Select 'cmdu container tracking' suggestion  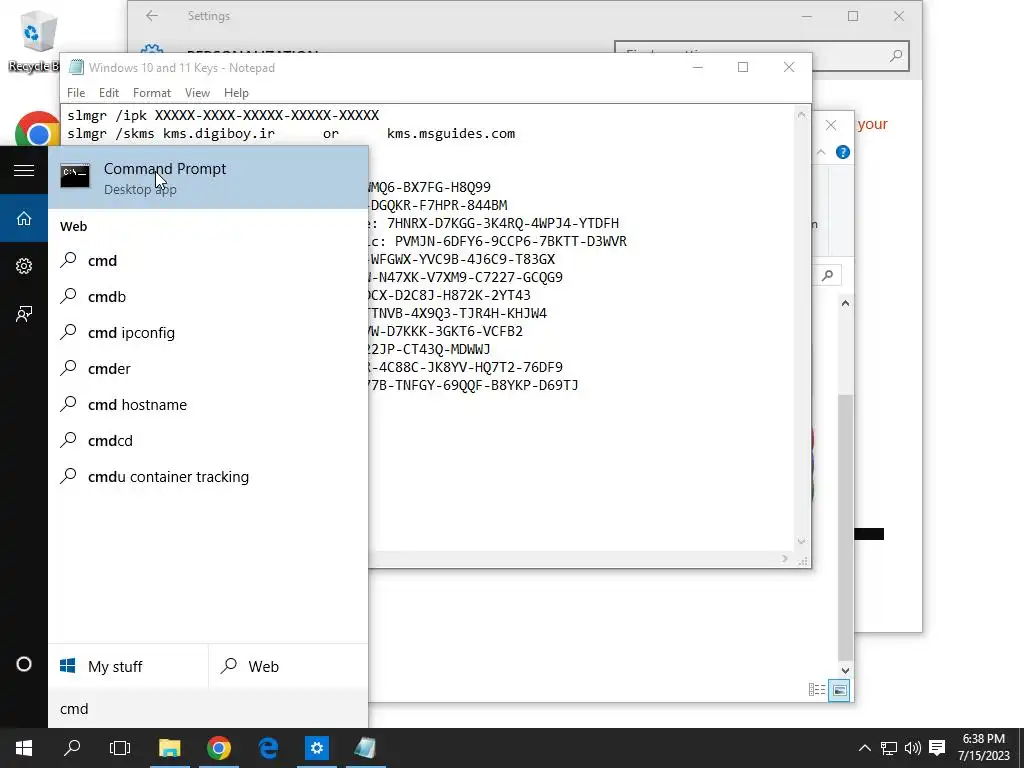click(208, 476)
